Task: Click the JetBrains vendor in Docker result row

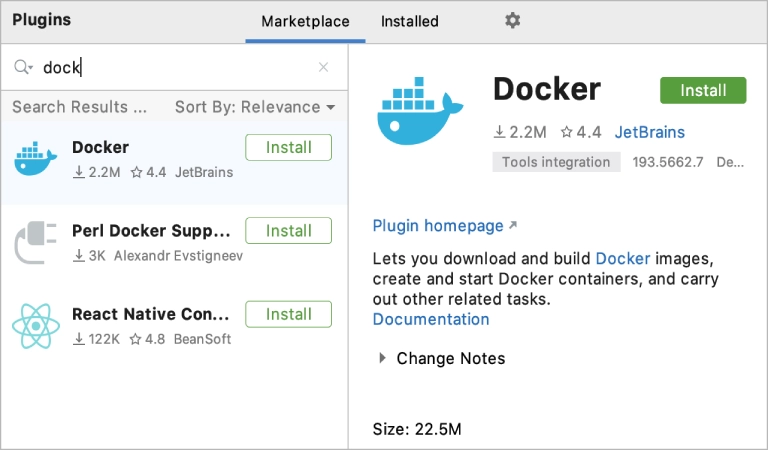Action: [x=204, y=172]
